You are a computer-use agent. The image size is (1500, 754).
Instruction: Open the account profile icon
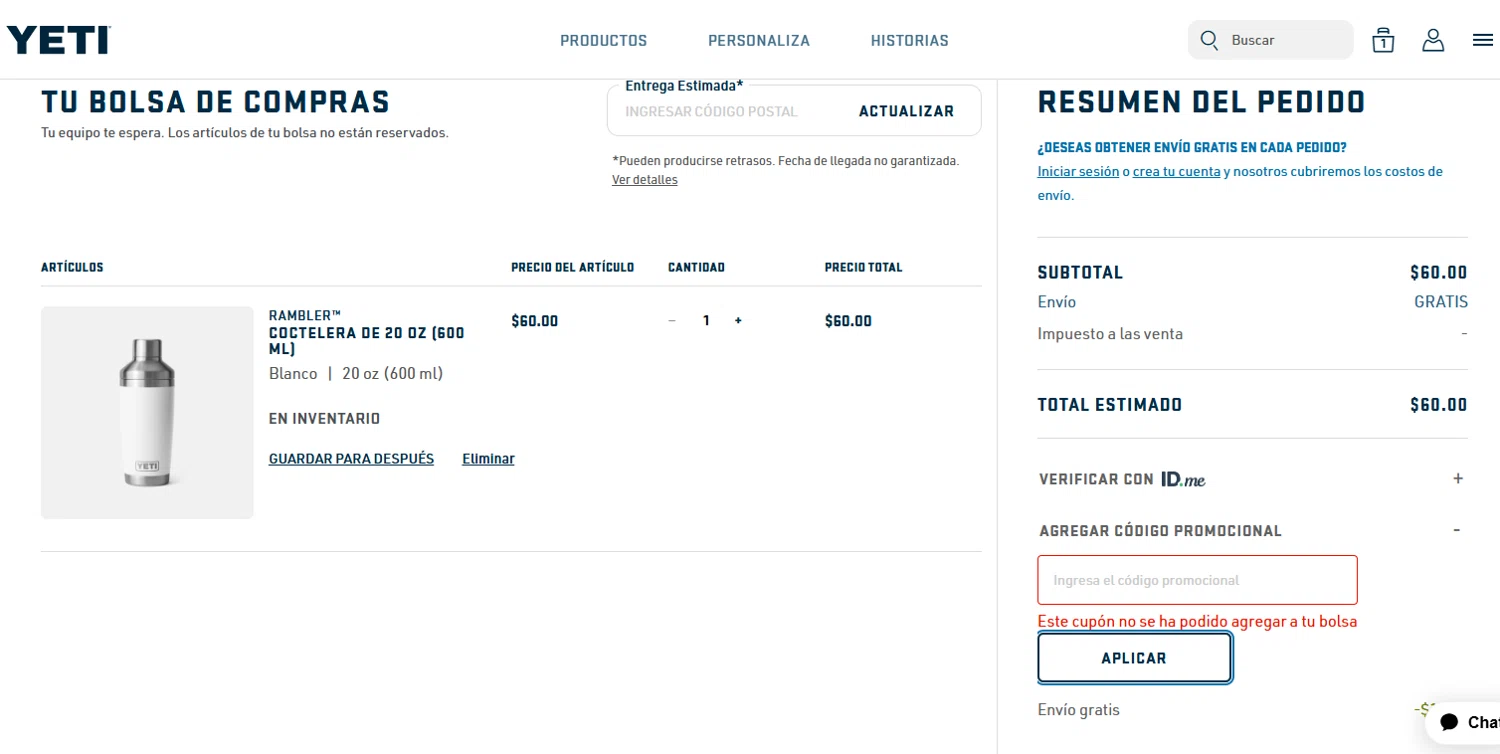click(x=1433, y=40)
